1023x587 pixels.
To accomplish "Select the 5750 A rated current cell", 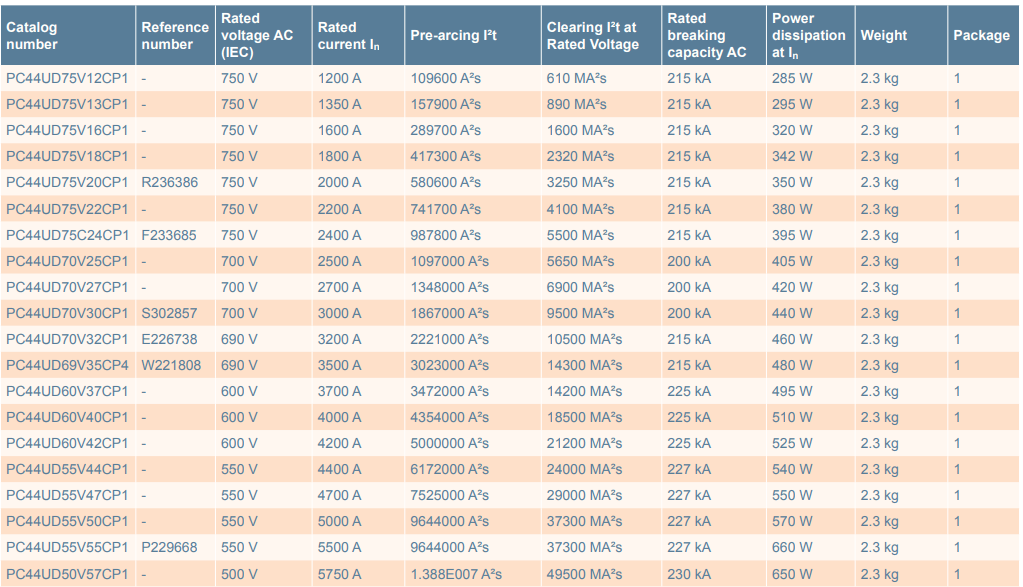I will click(340, 574).
